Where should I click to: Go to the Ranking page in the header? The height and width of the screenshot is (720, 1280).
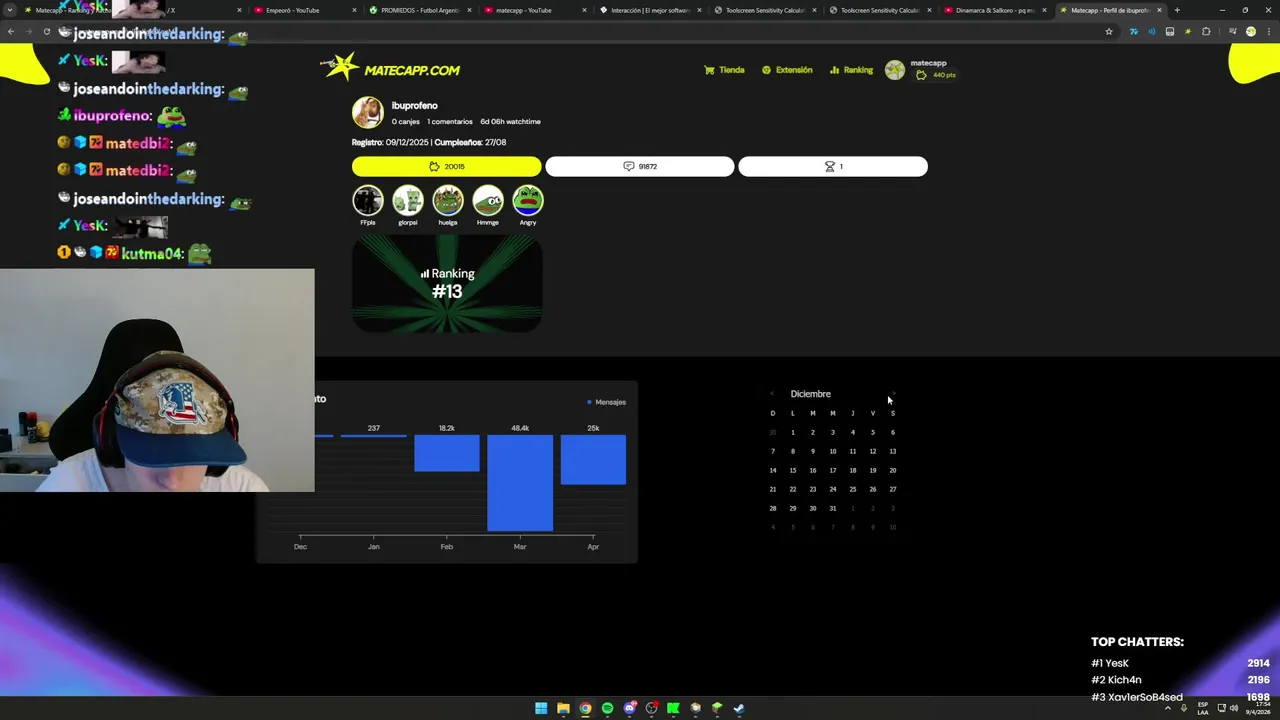click(851, 70)
